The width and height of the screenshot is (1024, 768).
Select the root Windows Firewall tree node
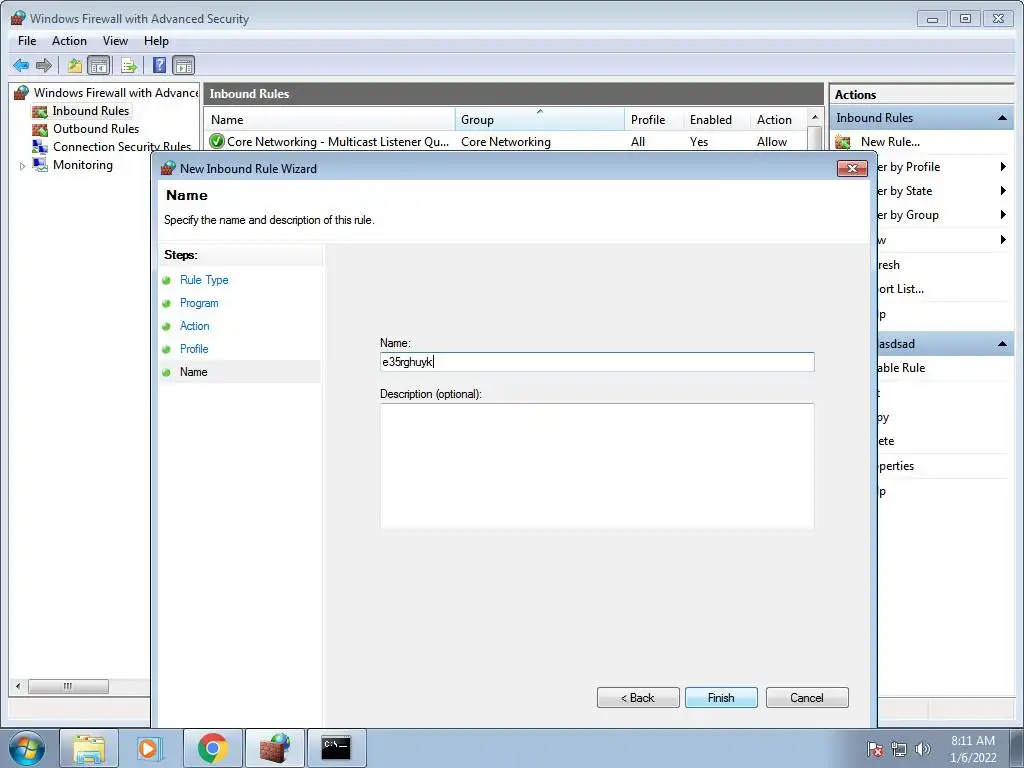[x=116, y=93]
